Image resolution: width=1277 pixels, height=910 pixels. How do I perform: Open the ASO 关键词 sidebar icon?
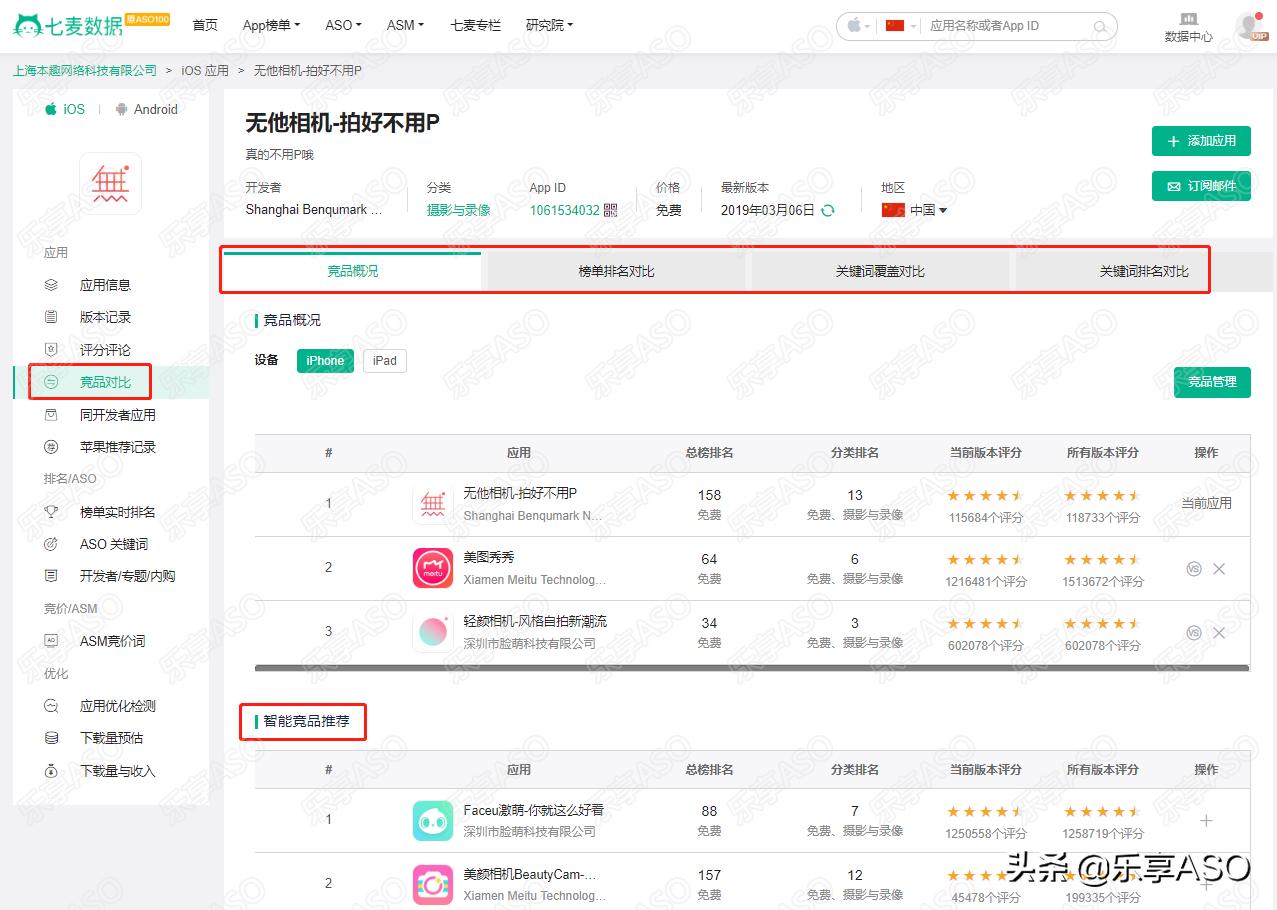pyautogui.click(x=51, y=544)
